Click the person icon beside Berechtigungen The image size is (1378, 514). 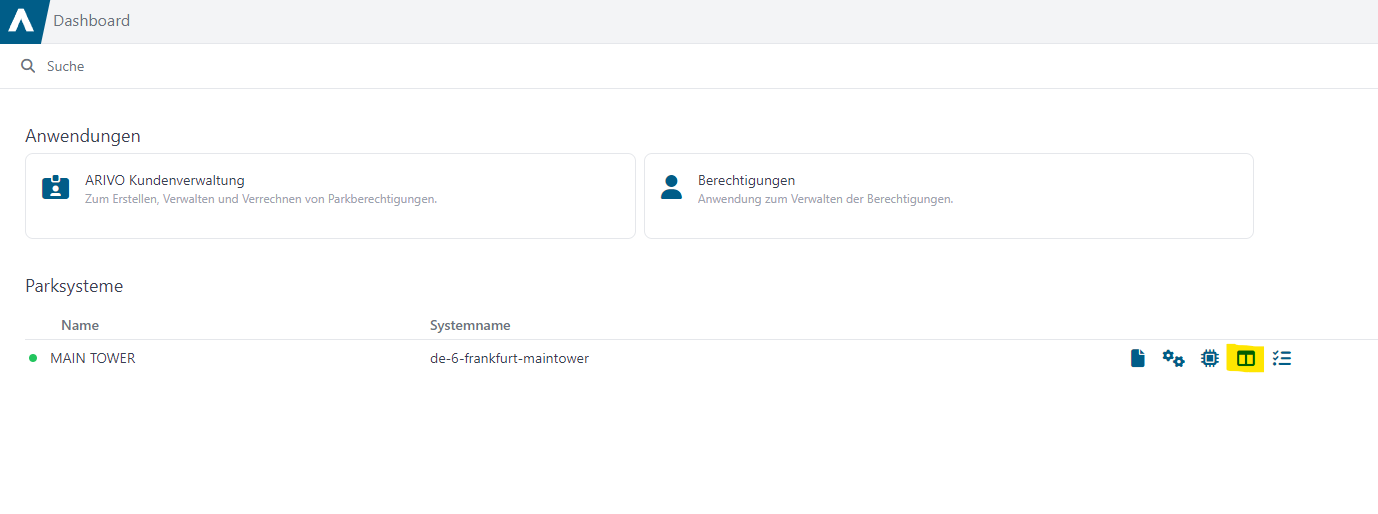672,188
